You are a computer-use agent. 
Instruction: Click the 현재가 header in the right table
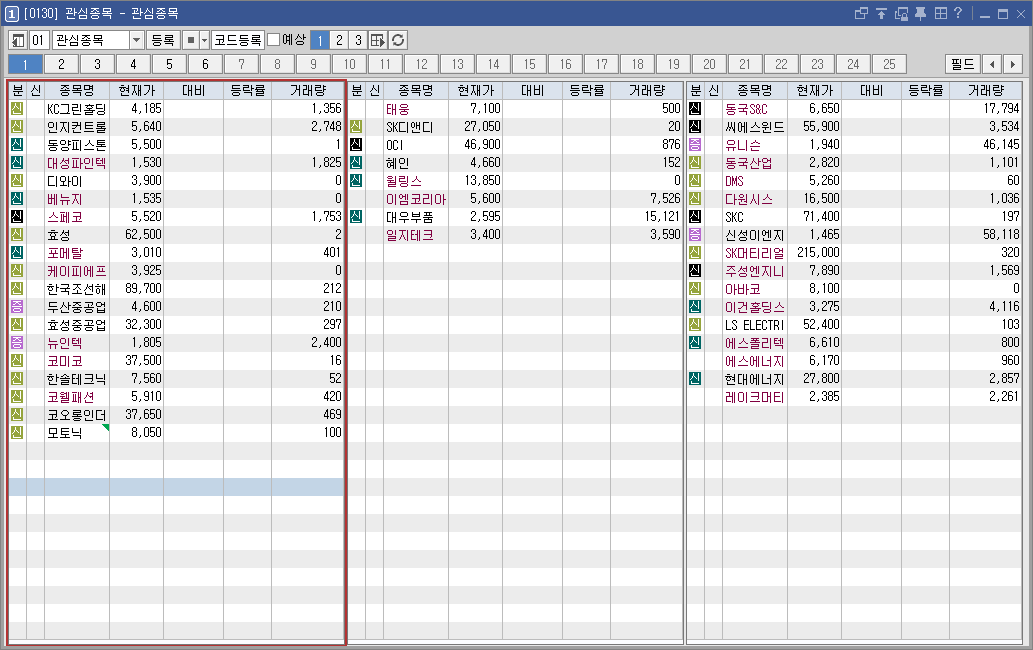814,90
